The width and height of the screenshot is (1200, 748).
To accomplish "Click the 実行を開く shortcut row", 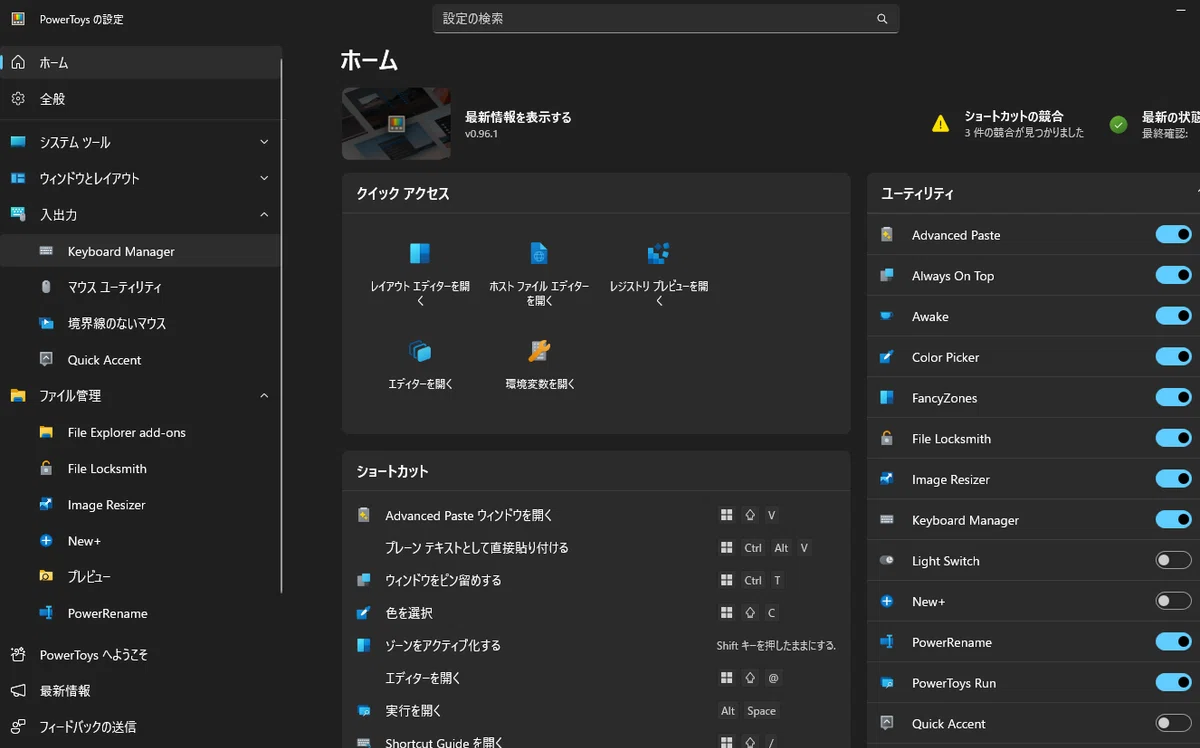I will (596, 710).
